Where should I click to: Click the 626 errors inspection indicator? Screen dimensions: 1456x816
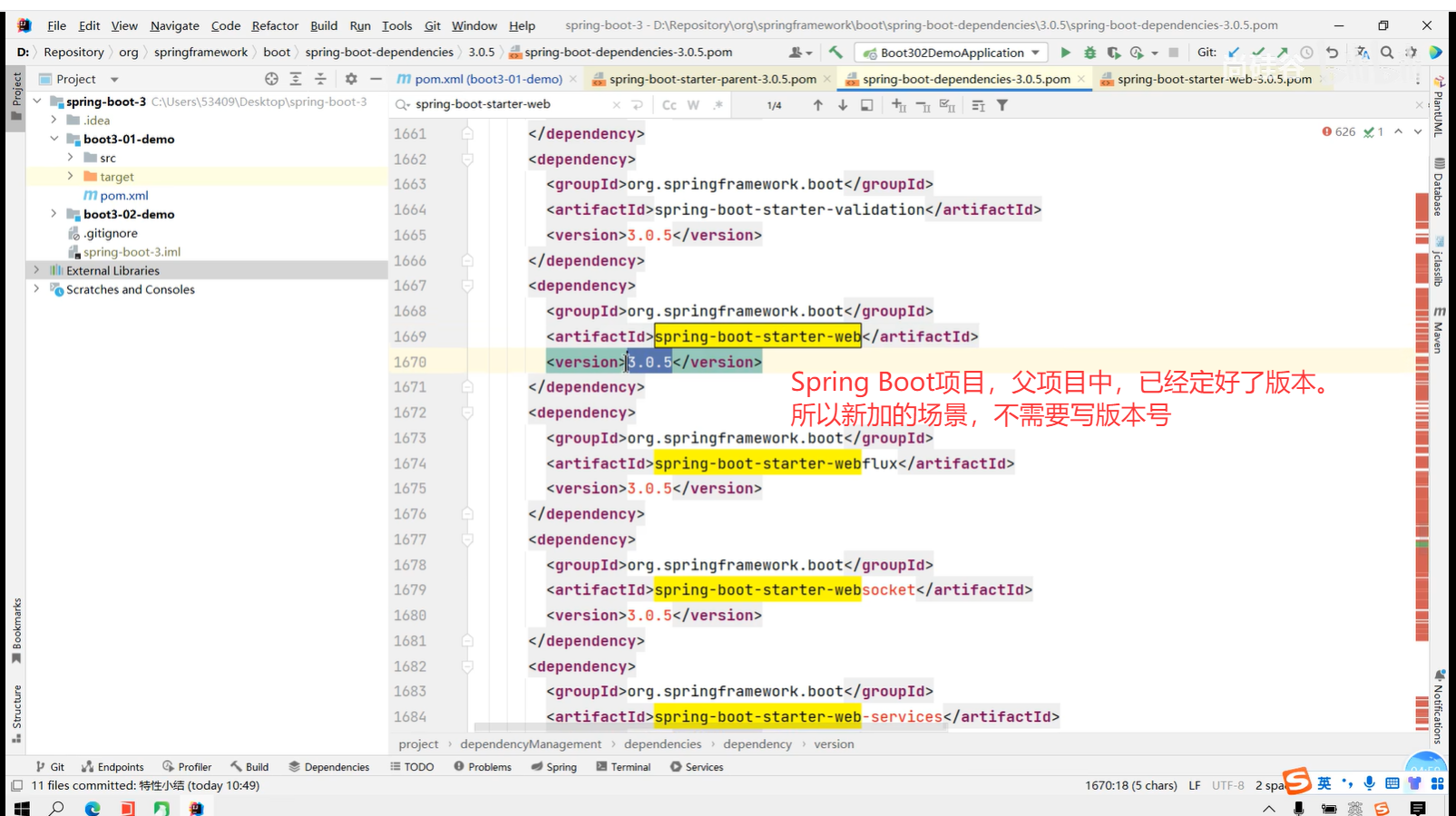point(1339,131)
